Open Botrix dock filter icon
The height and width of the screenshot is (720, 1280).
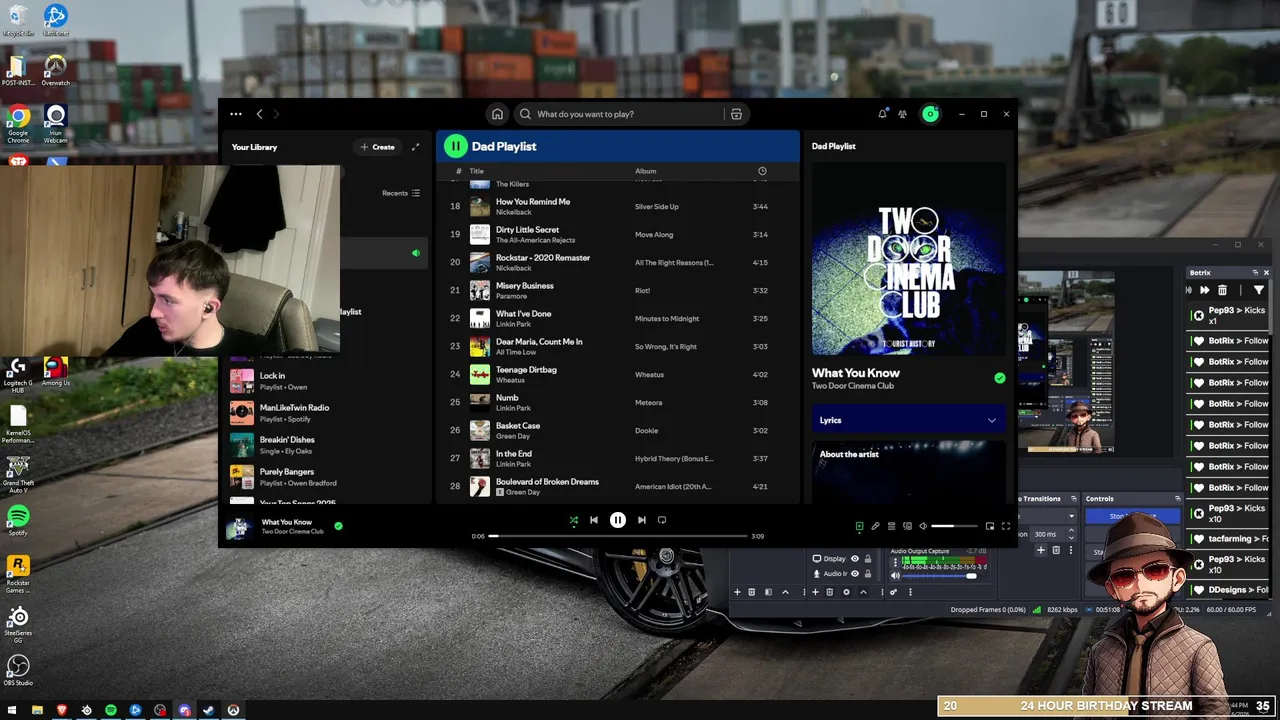[x=1259, y=290]
